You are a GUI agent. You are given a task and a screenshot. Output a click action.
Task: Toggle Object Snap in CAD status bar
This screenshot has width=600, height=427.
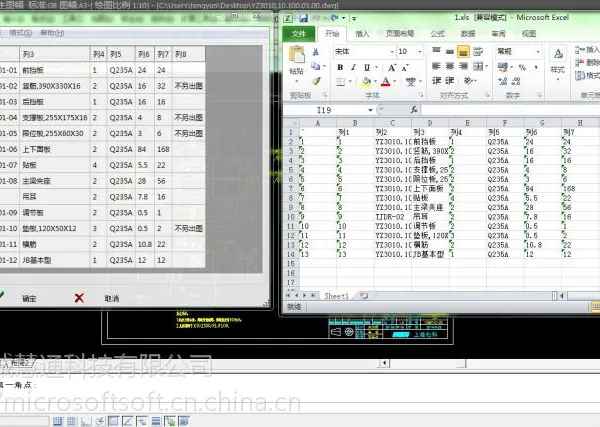click(114, 421)
